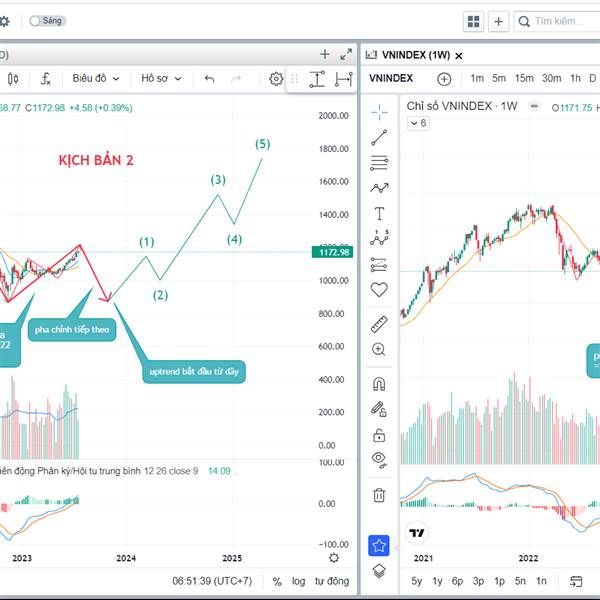Select the trend line drawing tool

[x=379, y=138]
